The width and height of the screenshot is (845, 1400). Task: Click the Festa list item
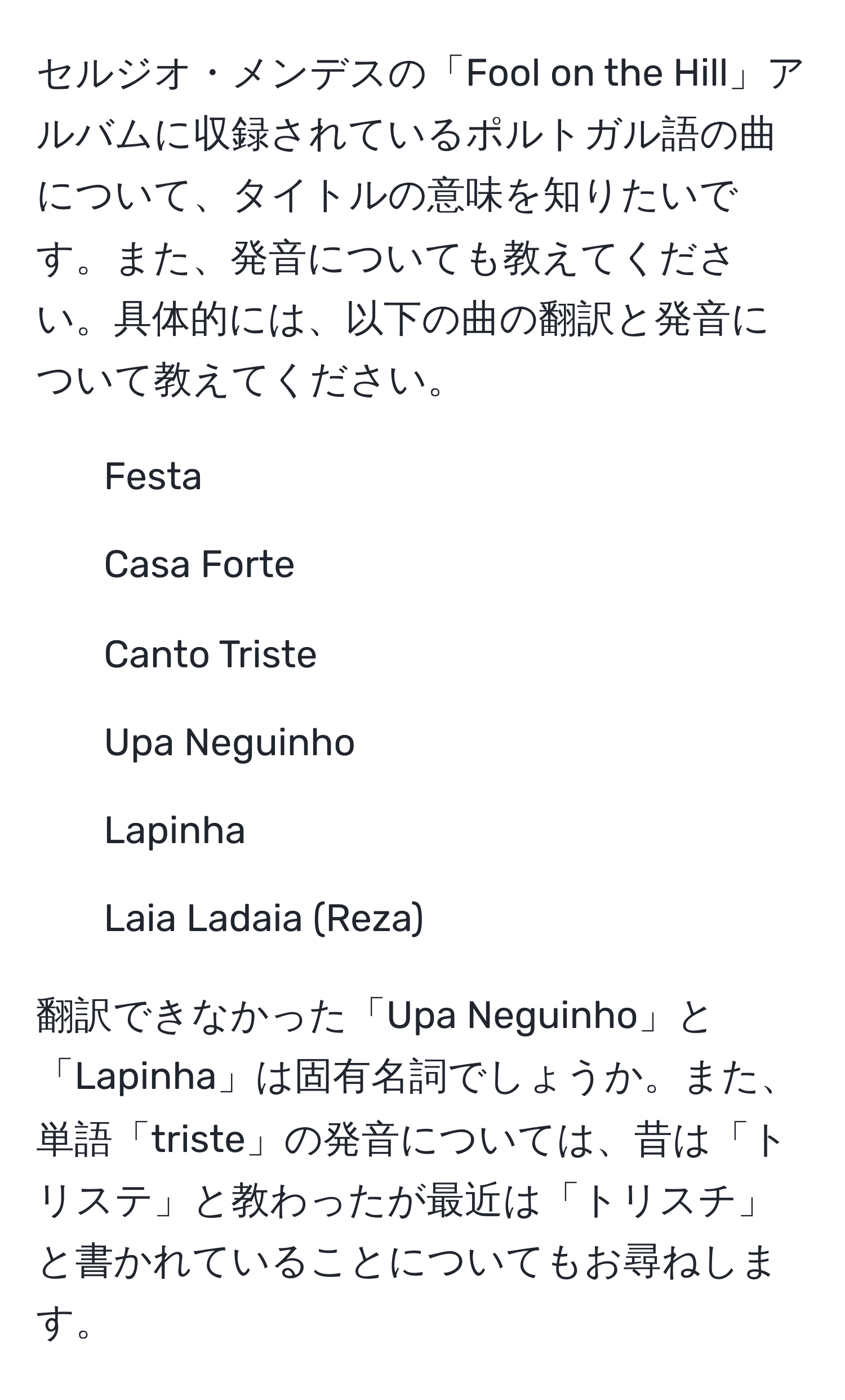point(153,476)
